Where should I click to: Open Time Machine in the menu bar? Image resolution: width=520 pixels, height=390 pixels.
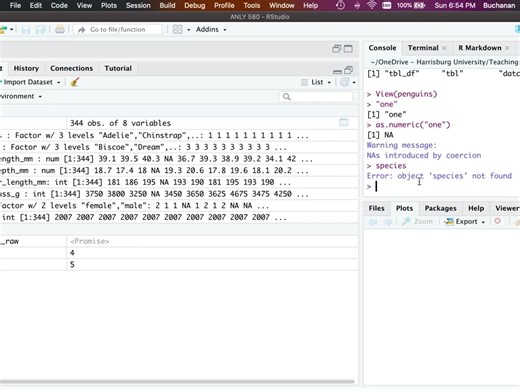[x=340, y=5]
